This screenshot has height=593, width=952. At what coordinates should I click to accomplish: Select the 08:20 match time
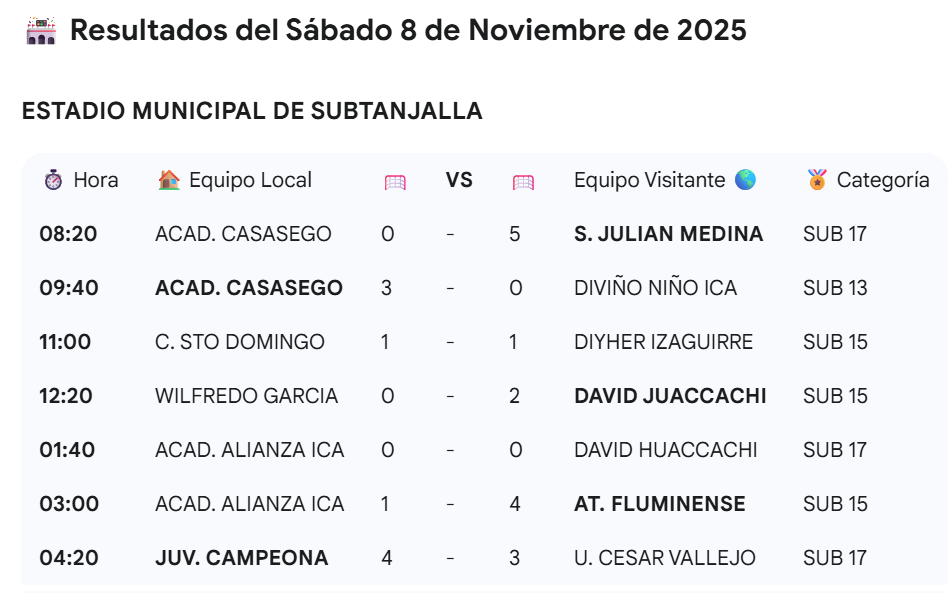[x=68, y=234]
